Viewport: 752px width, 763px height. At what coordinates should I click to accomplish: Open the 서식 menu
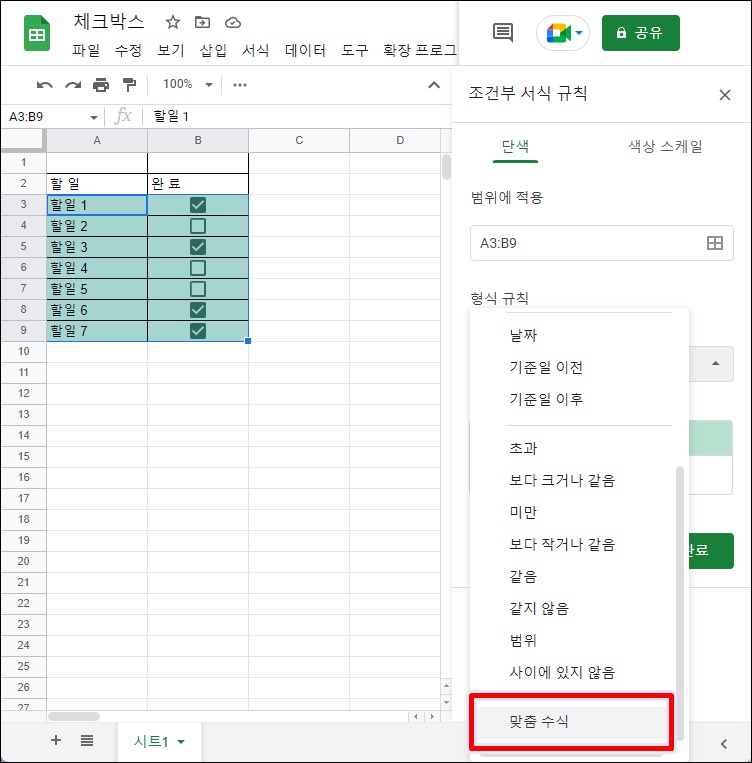[256, 50]
